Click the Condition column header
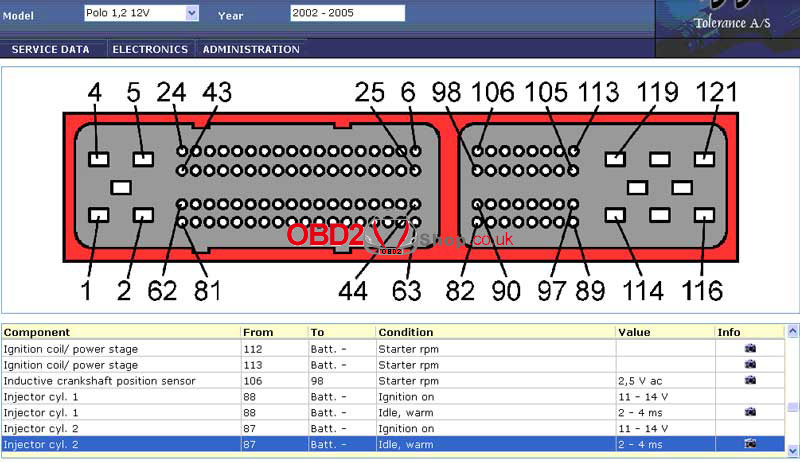The width and height of the screenshot is (800, 462). coord(494,332)
